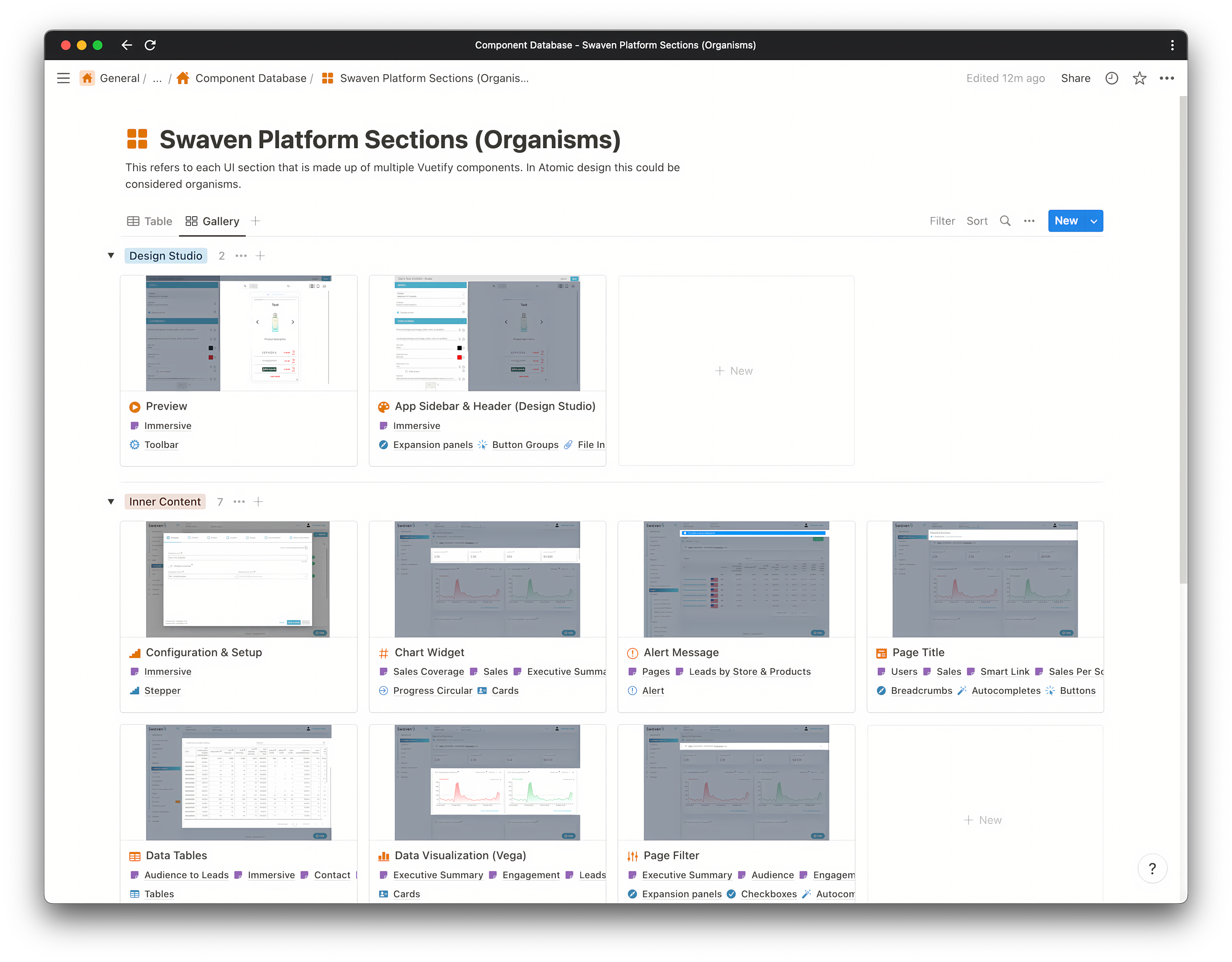Screen dimensions: 1232x962
Task: Create an entry with the blue New button
Action: (x=1067, y=220)
